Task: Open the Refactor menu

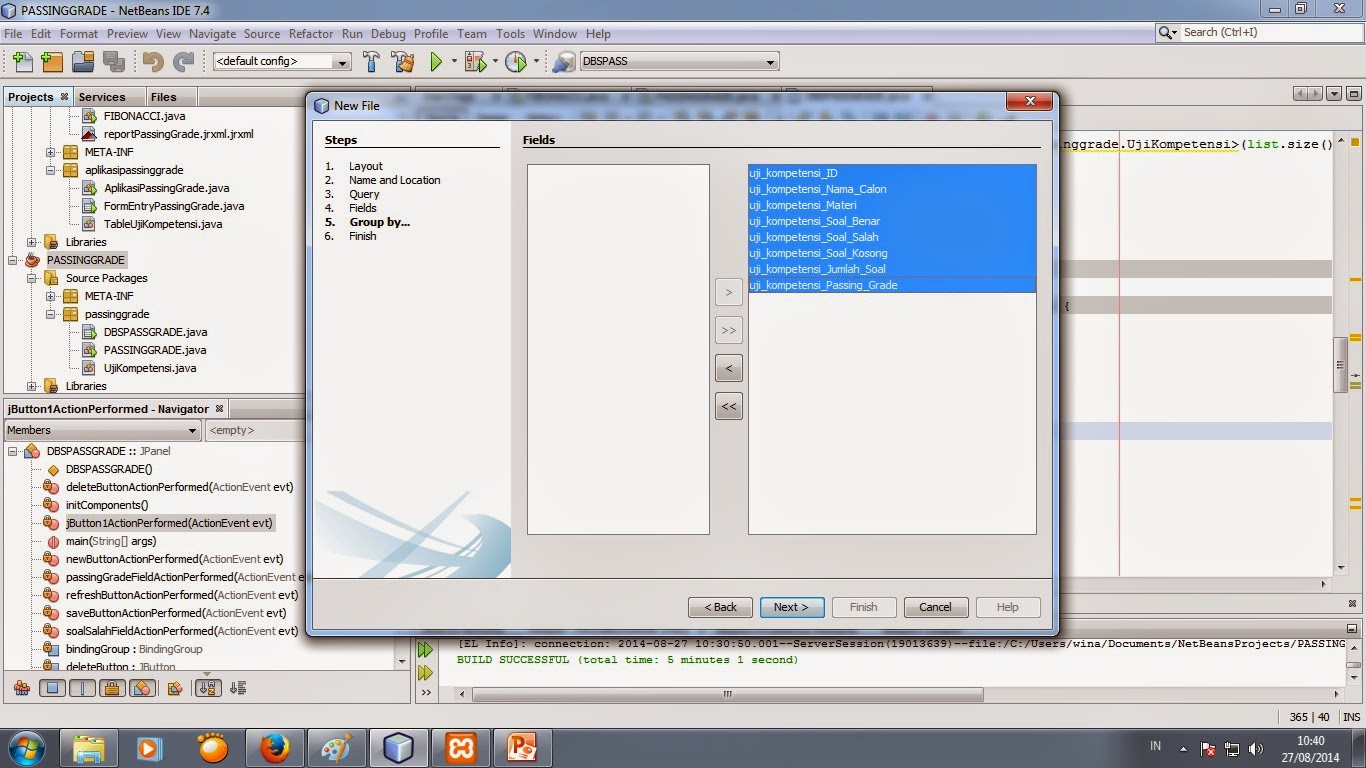Action: pyautogui.click(x=311, y=33)
